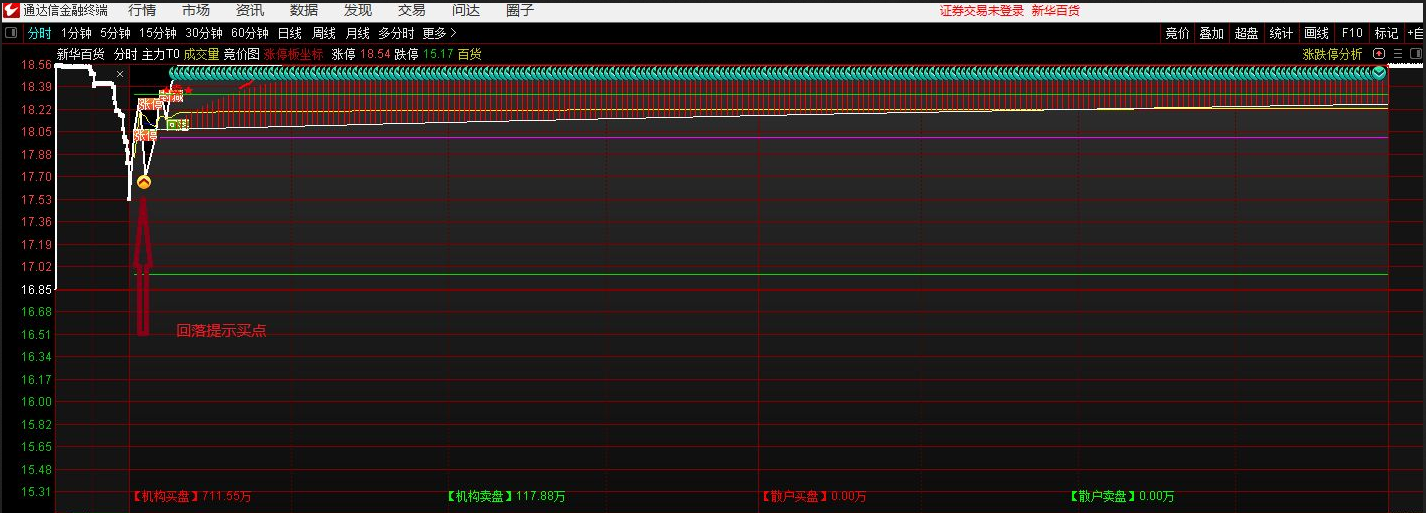
Task: Click the red up-arrow icon beside 涨跌停分析
Action: coord(1379,54)
